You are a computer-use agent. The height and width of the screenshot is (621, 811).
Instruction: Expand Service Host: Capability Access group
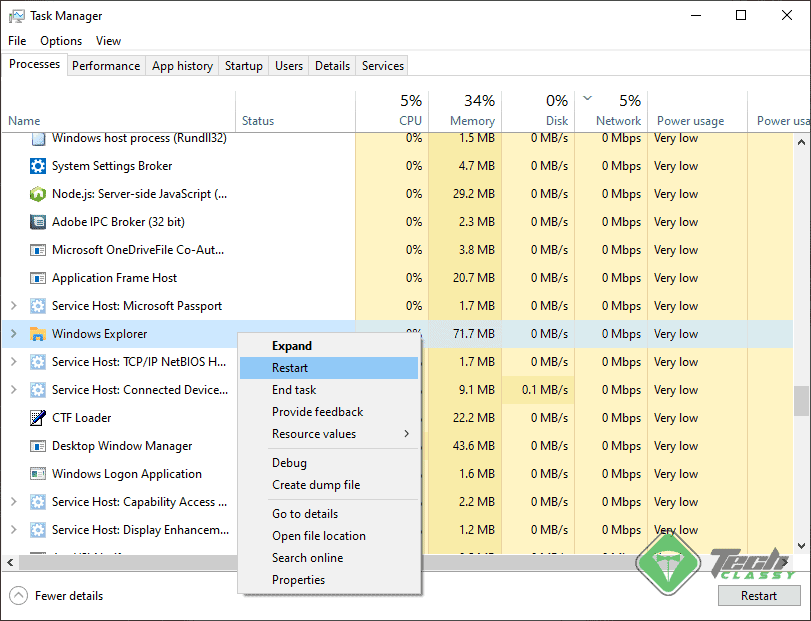(13, 502)
